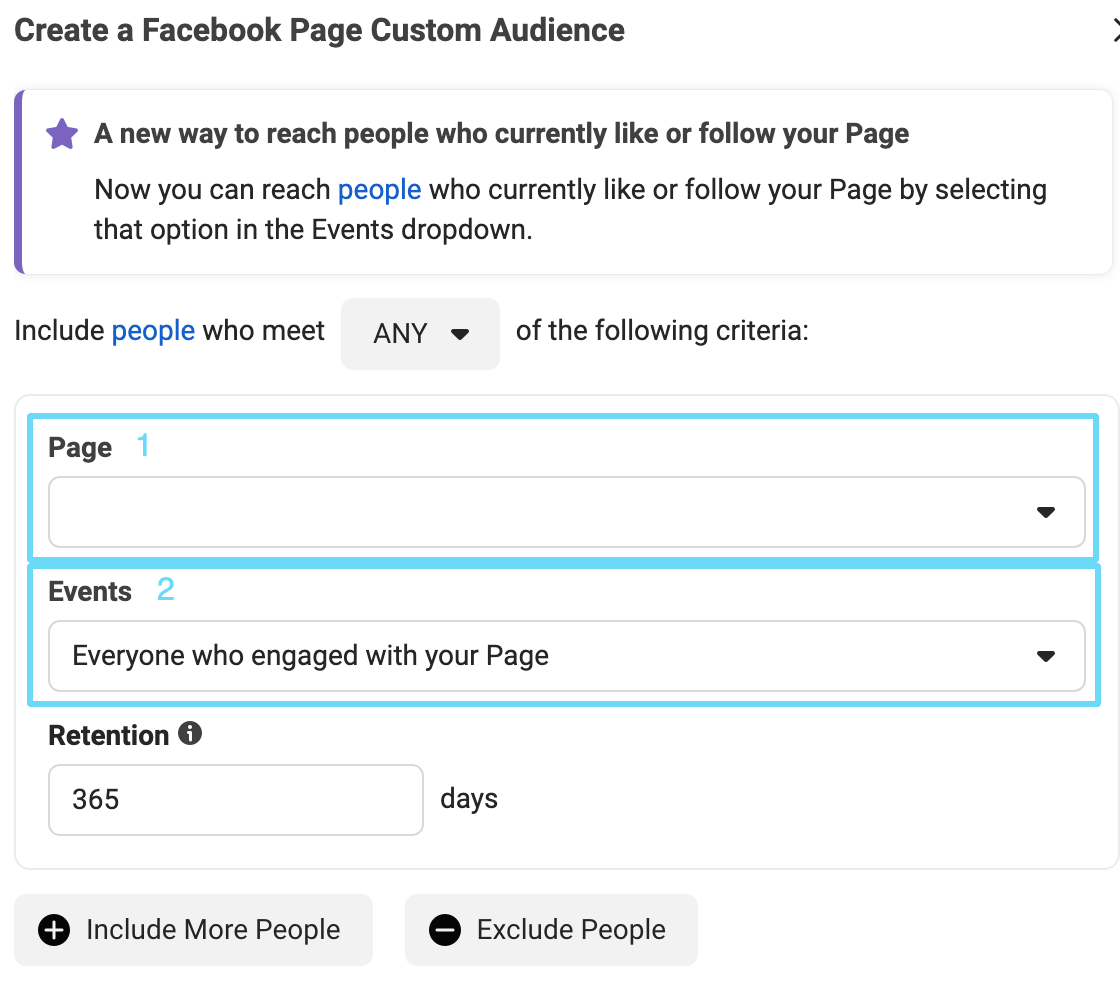Click the purple star announcement icon
Screen dimensions: 1120x1000
[x=61, y=133]
